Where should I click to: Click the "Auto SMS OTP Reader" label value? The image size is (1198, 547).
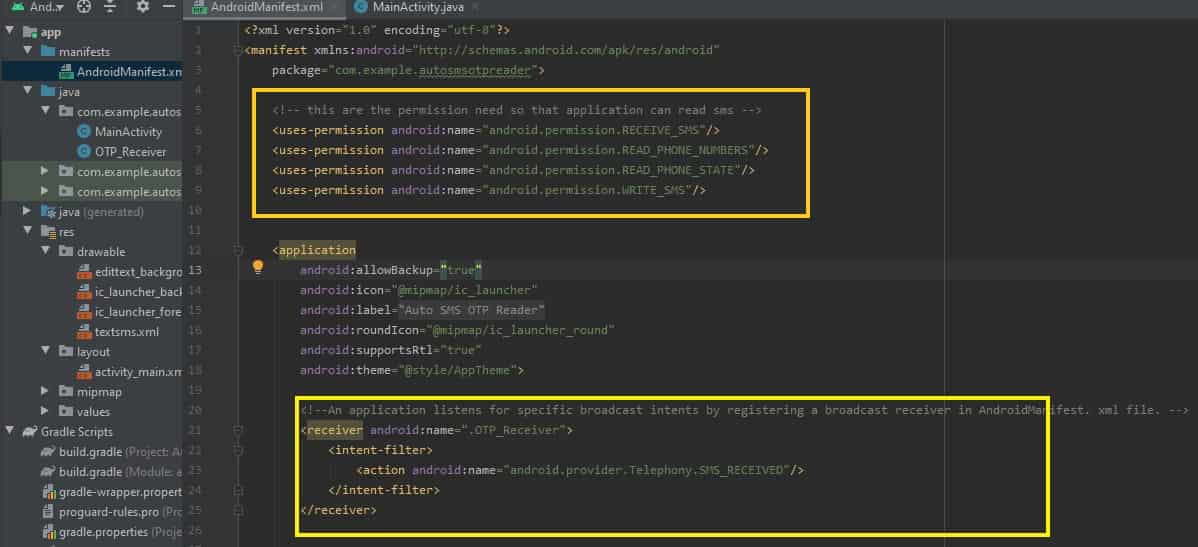pos(471,310)
